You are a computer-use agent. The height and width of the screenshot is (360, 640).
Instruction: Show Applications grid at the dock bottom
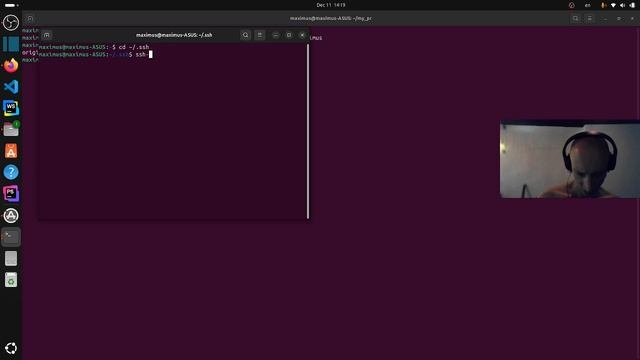coord(11,348)
